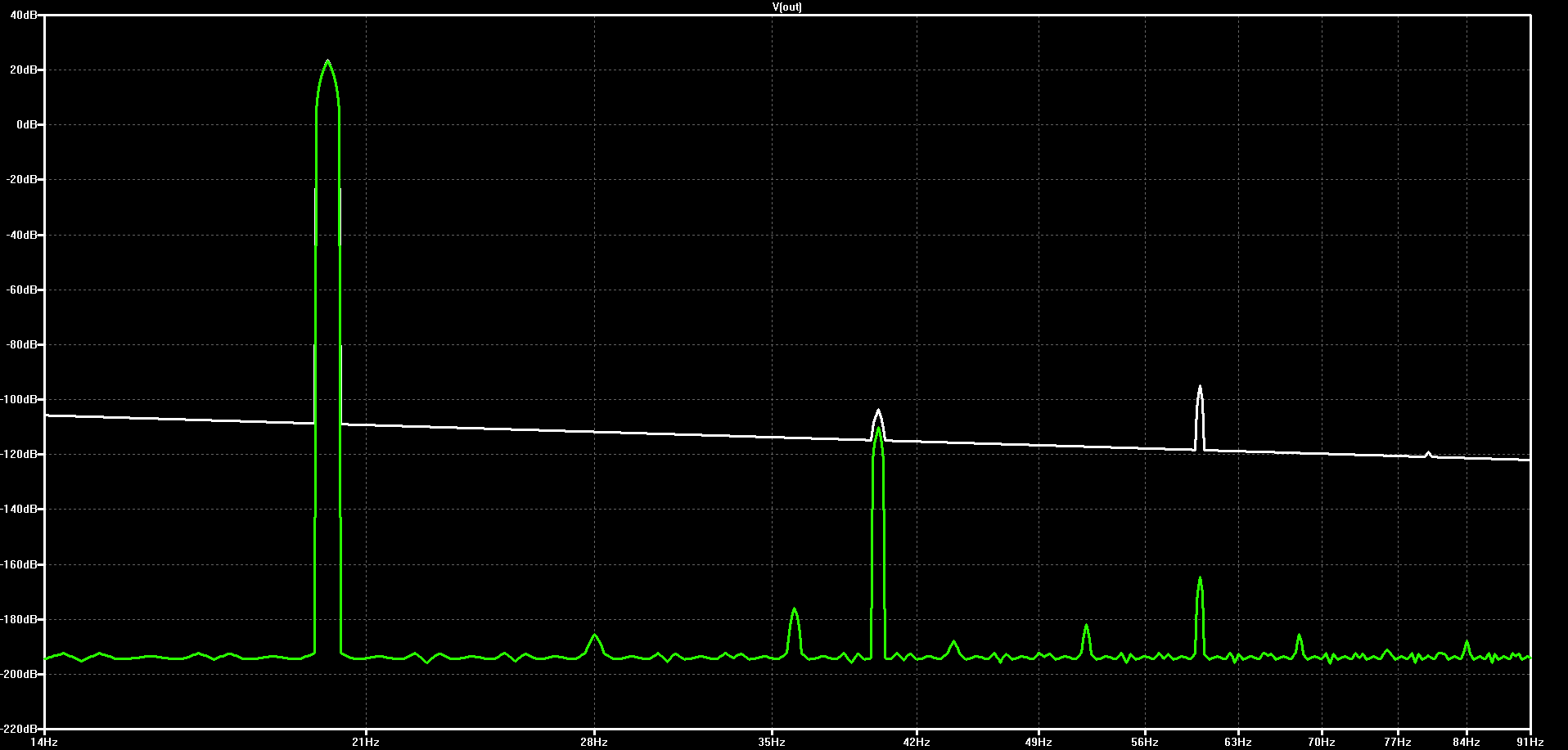The image size is (1568, 750).
Task: Click the 42Hz horizontal axis label
Action: point(917,742)
